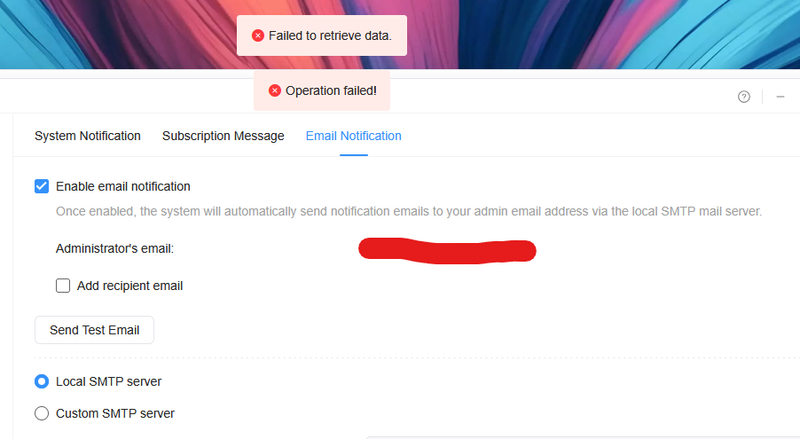This screenshot has width=800, height=439.
Task: Click the email notification description text
Action: pyautogui.click(x=409, y=211)
